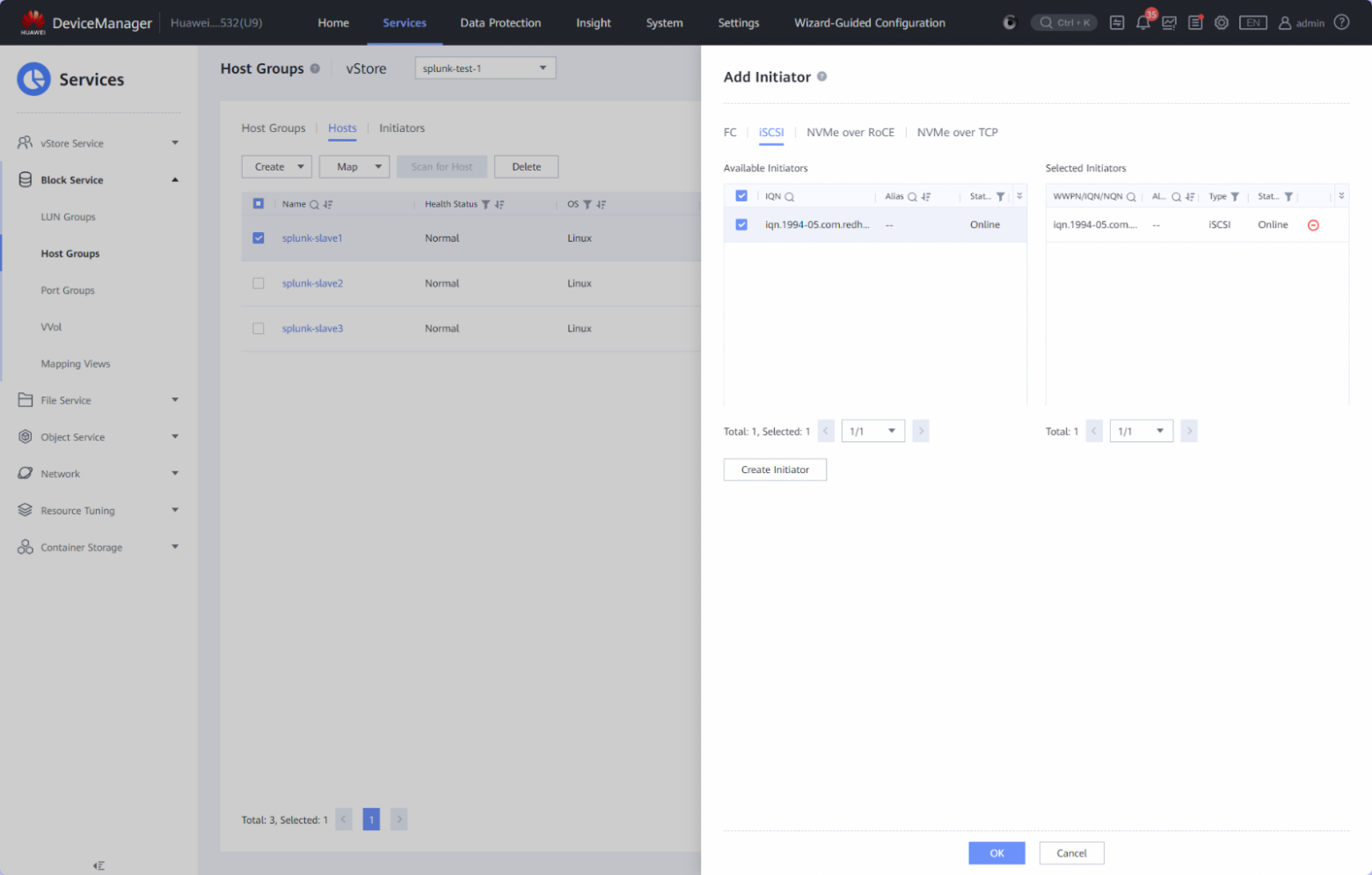The width and height of the screenshot is (1372, 875).
Task: Open the splunk-slave2 host link
Action: tap(312, 283)
